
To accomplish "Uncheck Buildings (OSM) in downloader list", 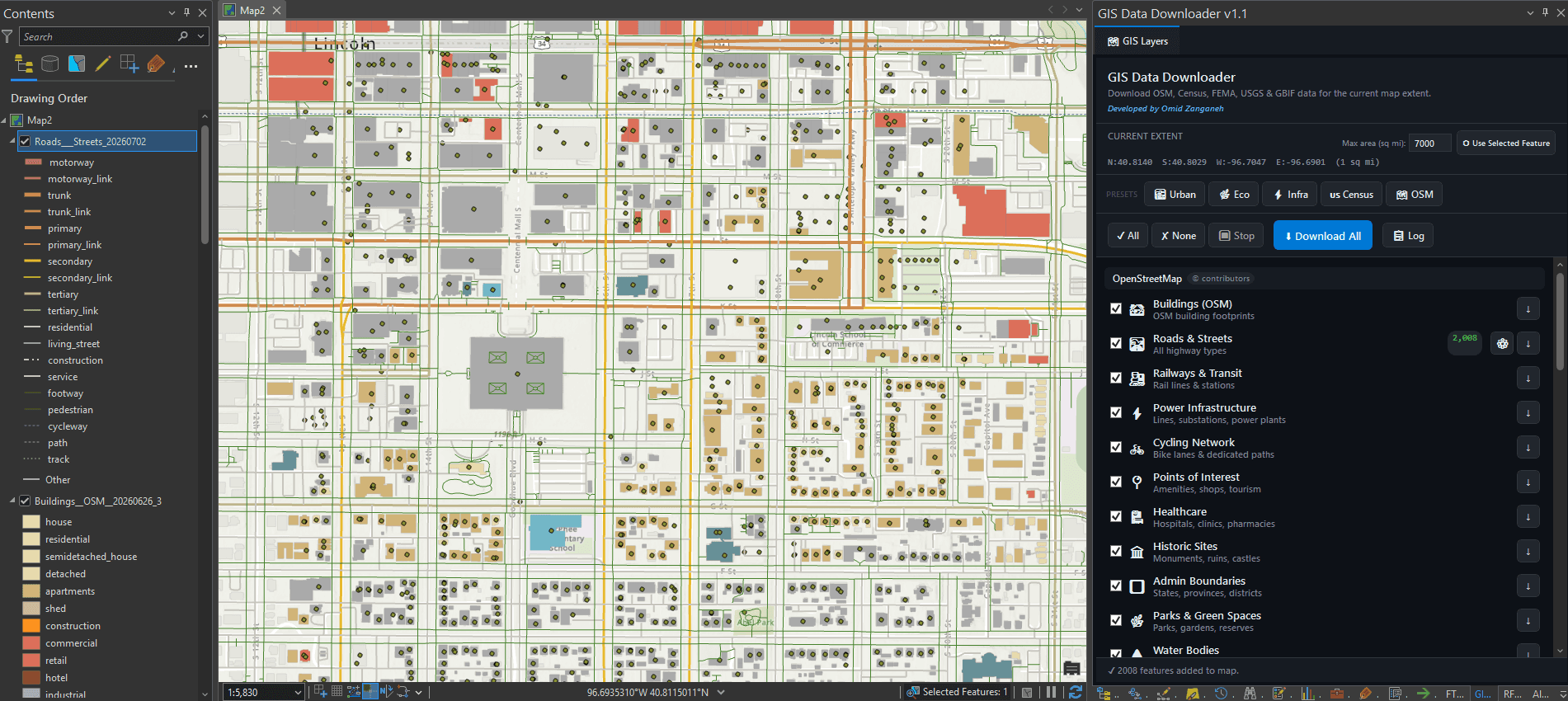I will (1116, 309).
